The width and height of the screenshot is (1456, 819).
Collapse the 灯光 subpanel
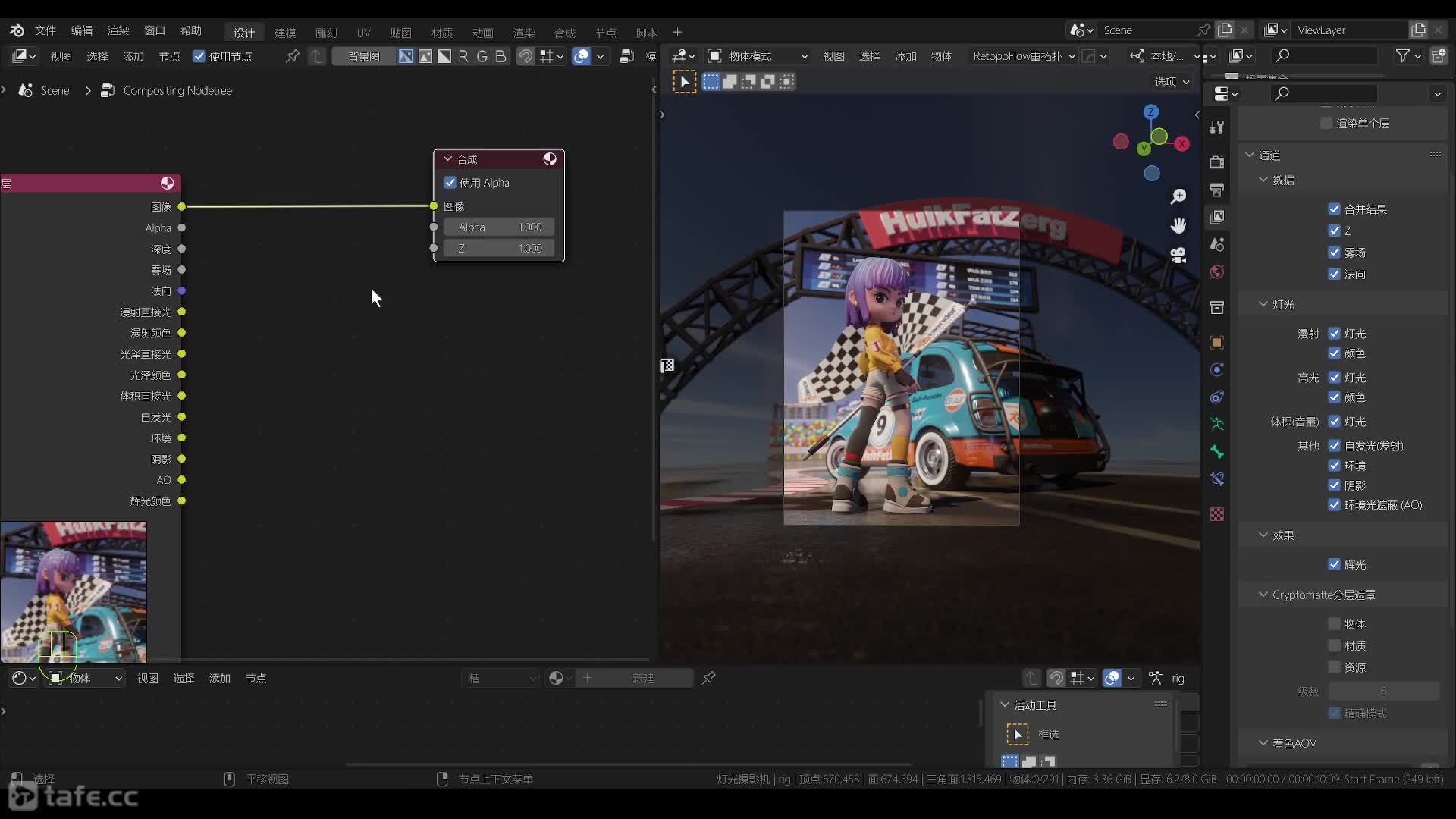coord(1263,304)
